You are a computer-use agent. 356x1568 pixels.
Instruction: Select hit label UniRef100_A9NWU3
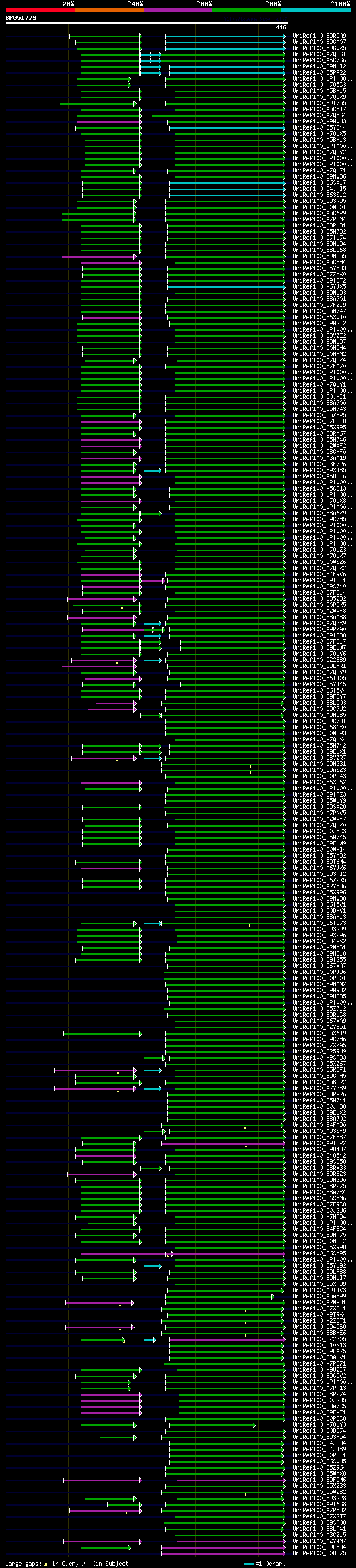point(319,121)
